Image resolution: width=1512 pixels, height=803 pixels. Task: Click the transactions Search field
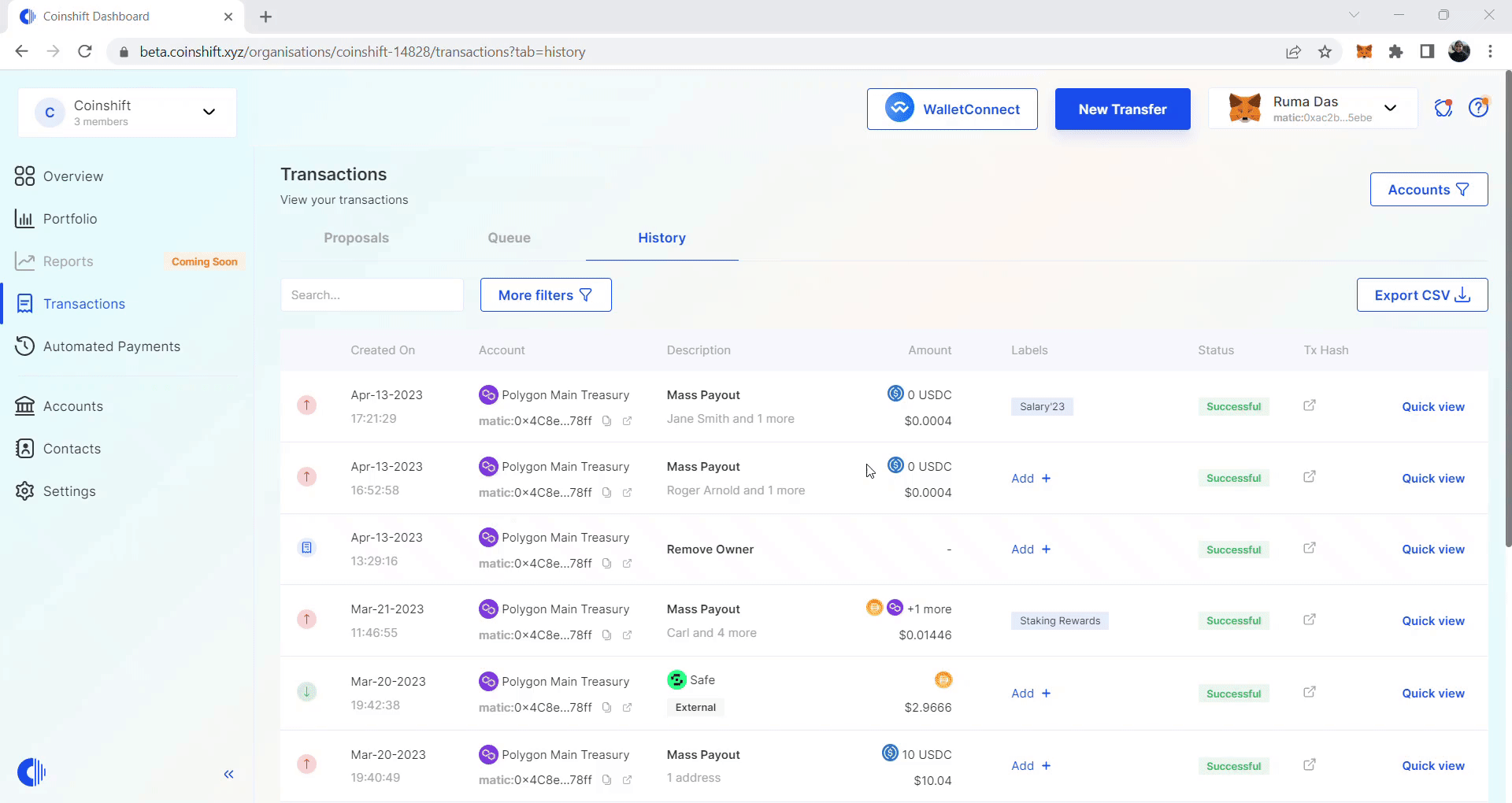pyautogui.click(x=372, y=295)
